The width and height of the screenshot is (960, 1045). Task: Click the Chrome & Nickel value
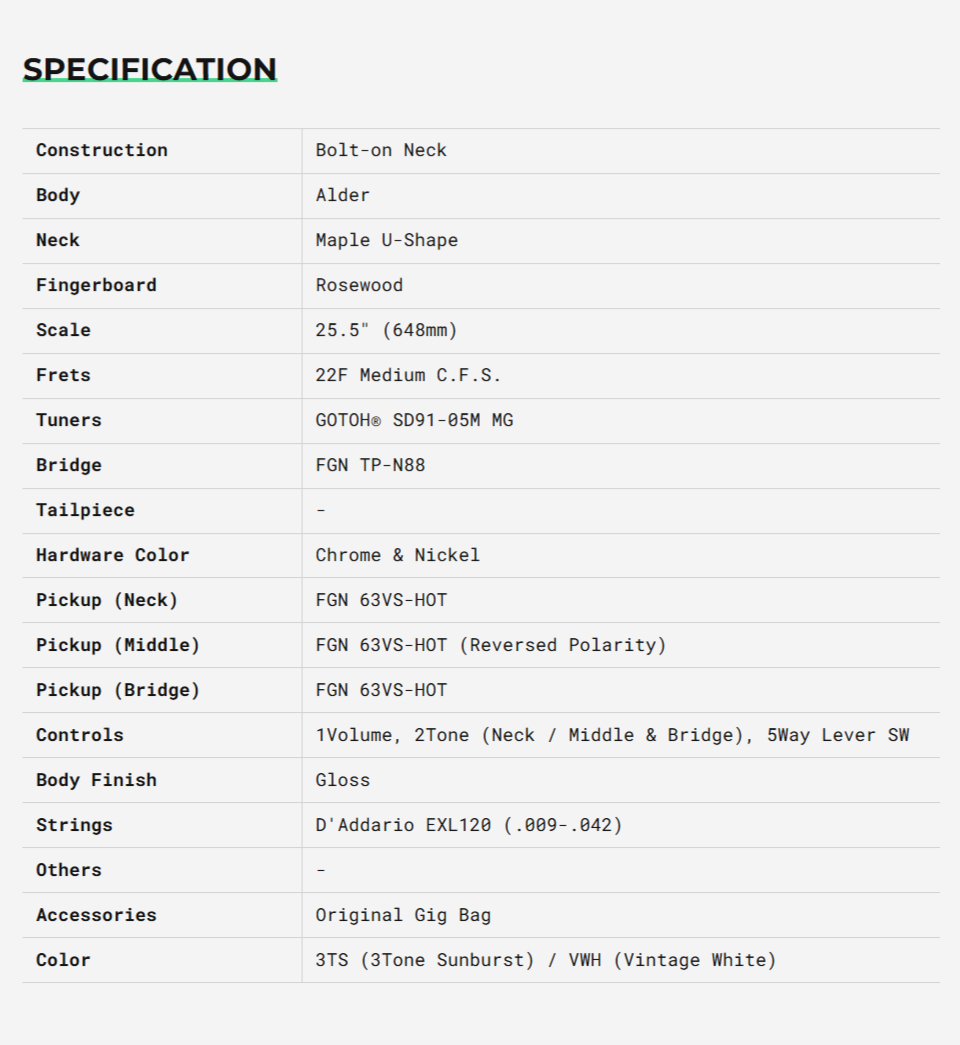[x=398, y=555]
